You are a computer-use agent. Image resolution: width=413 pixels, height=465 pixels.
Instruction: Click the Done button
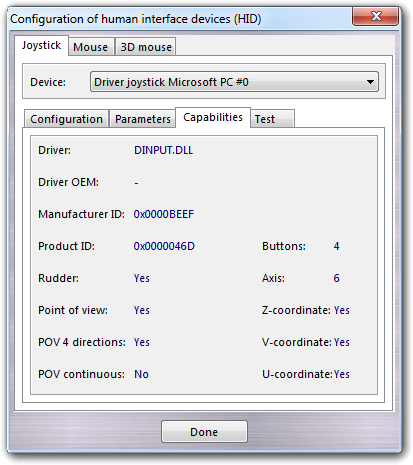(x=204, y=432)
